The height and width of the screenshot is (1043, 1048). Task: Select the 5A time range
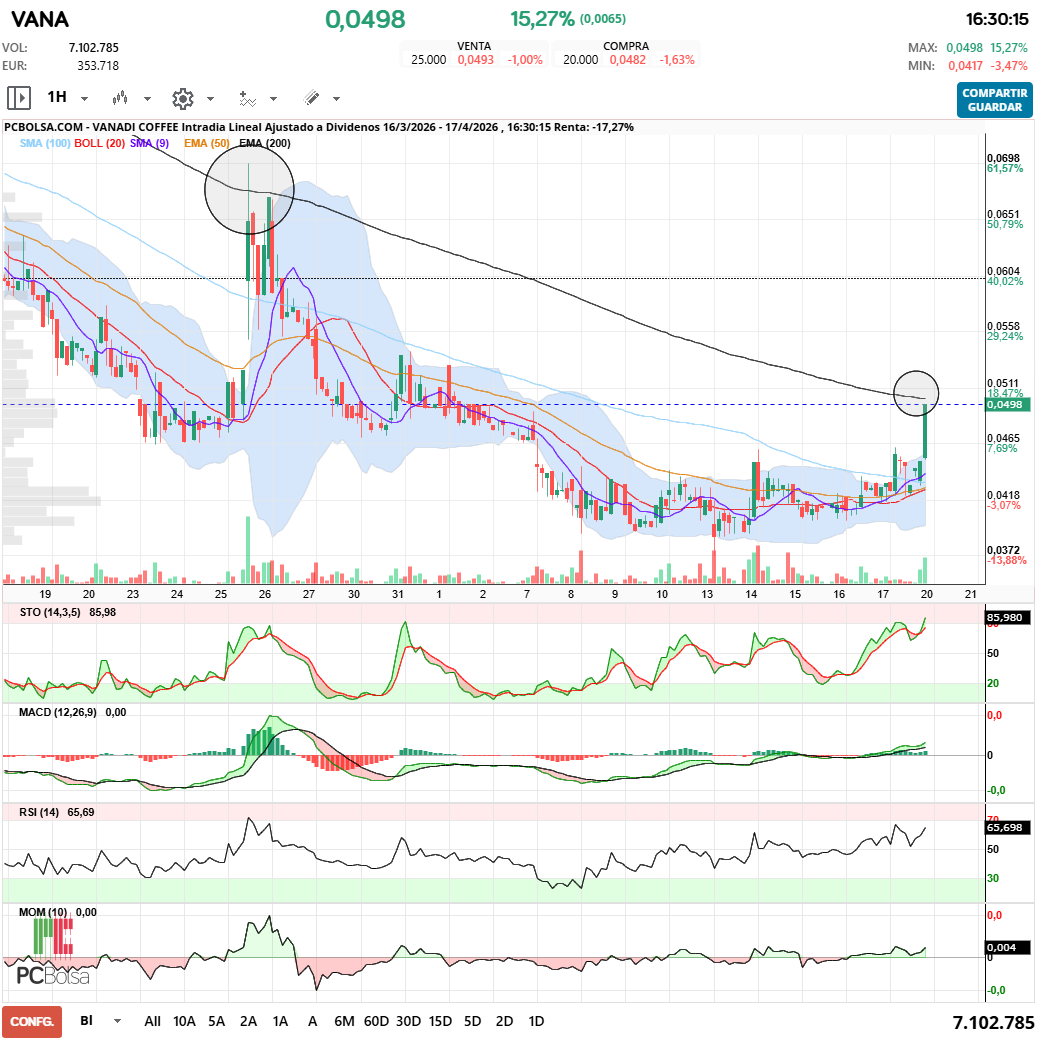pyautogui.click(x=217, y=1021)
